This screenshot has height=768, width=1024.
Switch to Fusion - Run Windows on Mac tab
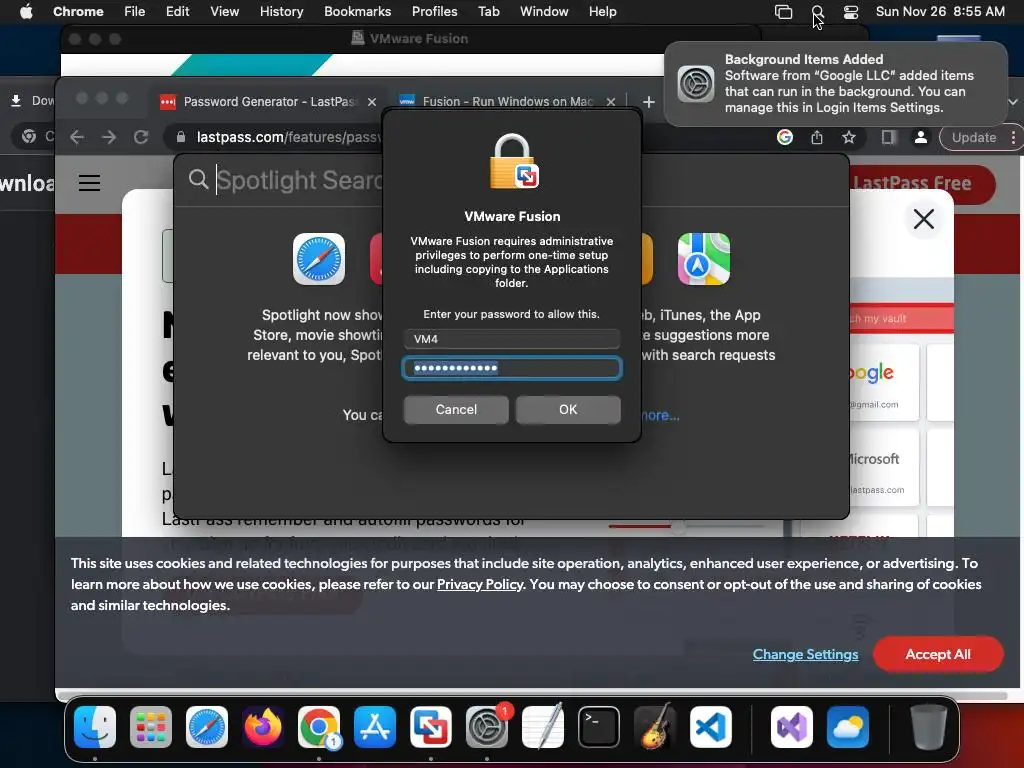pyautogui.click(x=507, y=101)
